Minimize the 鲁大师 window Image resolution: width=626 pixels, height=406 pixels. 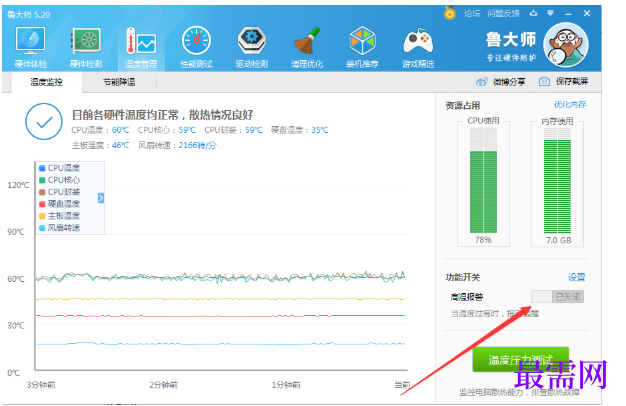(568, 14)
